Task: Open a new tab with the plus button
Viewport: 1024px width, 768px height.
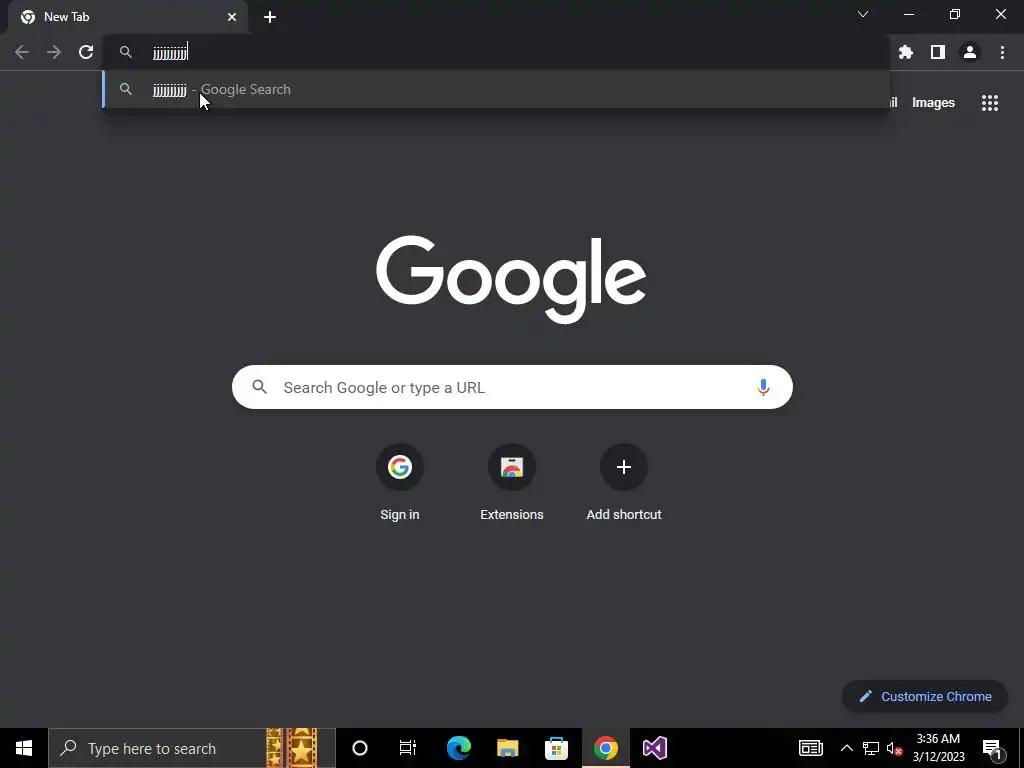Action: click(270, 17)
